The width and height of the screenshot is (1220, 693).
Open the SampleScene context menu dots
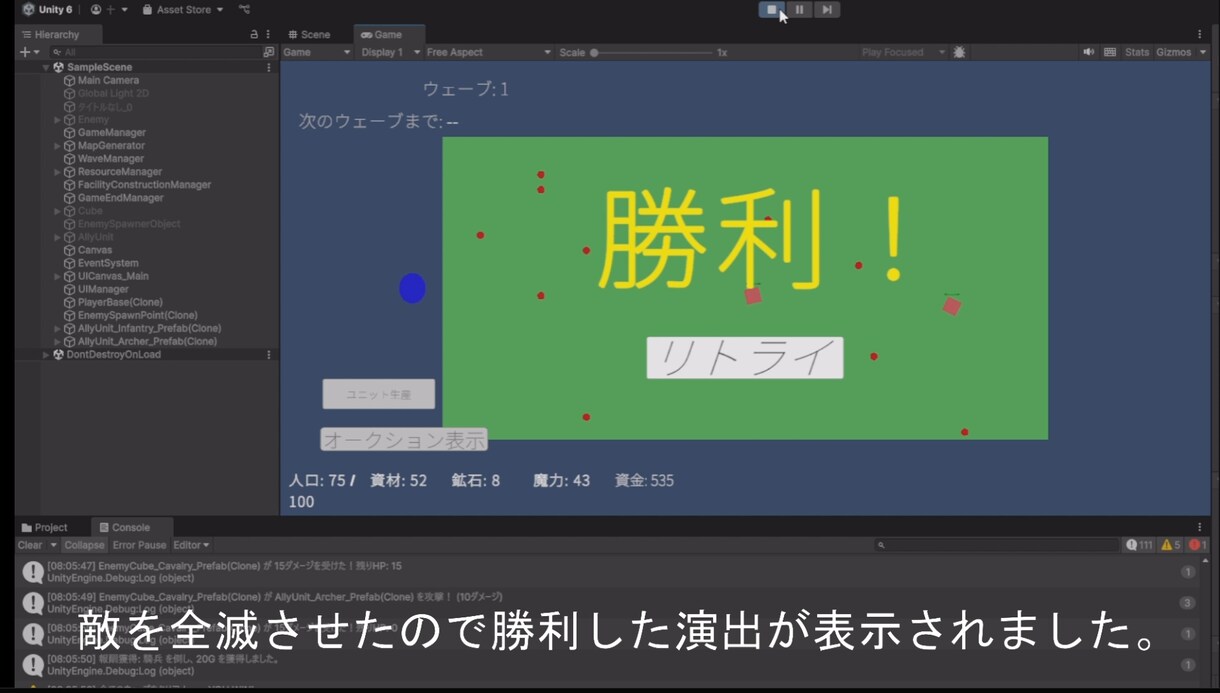[268, 67]
